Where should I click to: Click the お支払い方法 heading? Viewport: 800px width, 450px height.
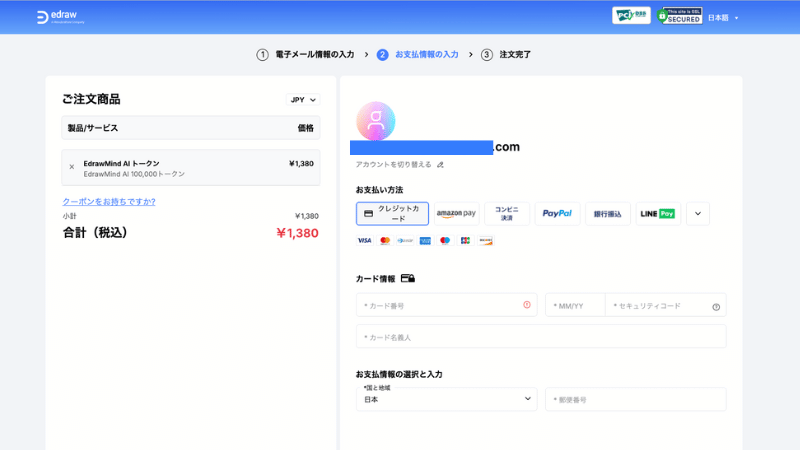379,190
